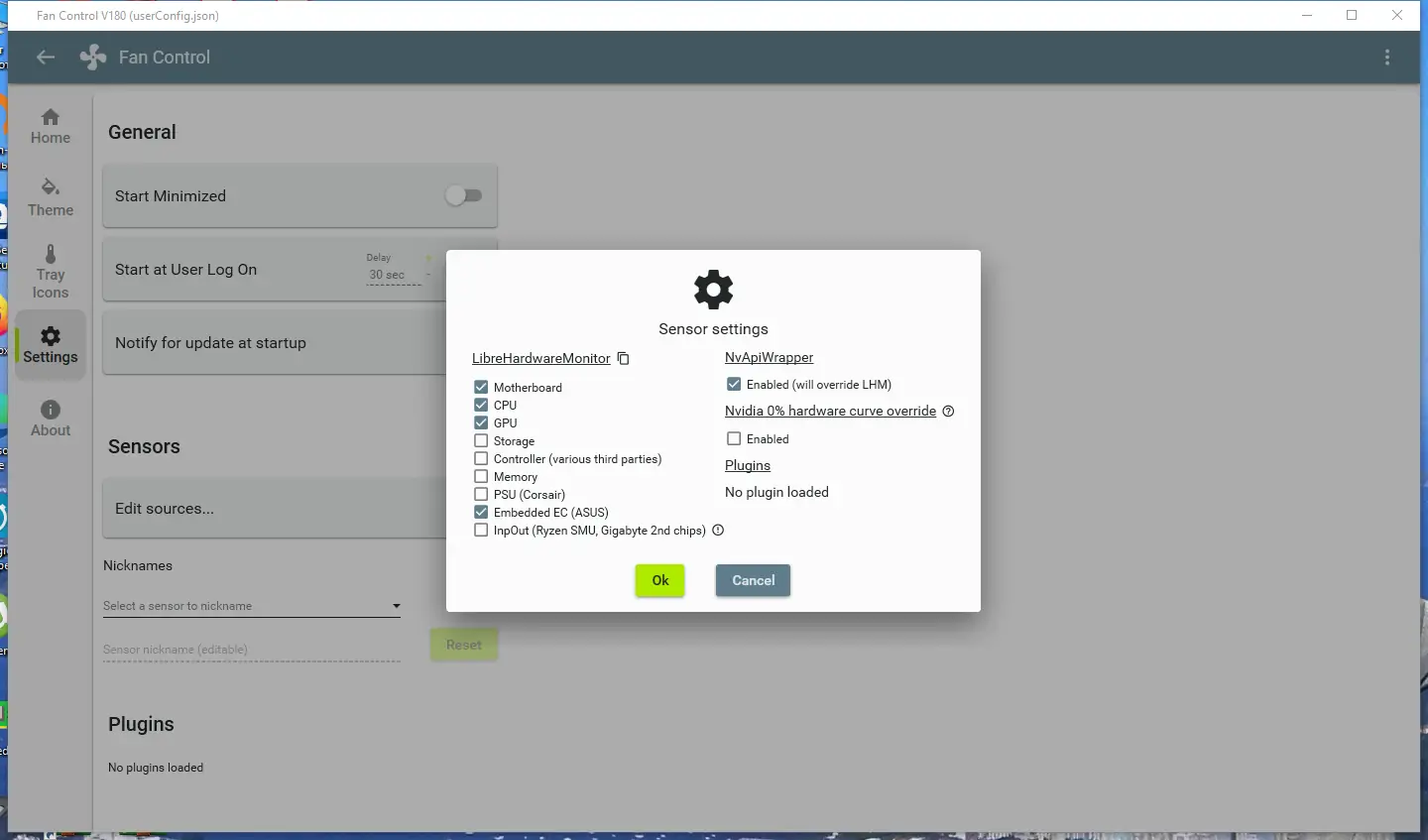Select the Settings section
The image size is (1428, 840).
51,345
